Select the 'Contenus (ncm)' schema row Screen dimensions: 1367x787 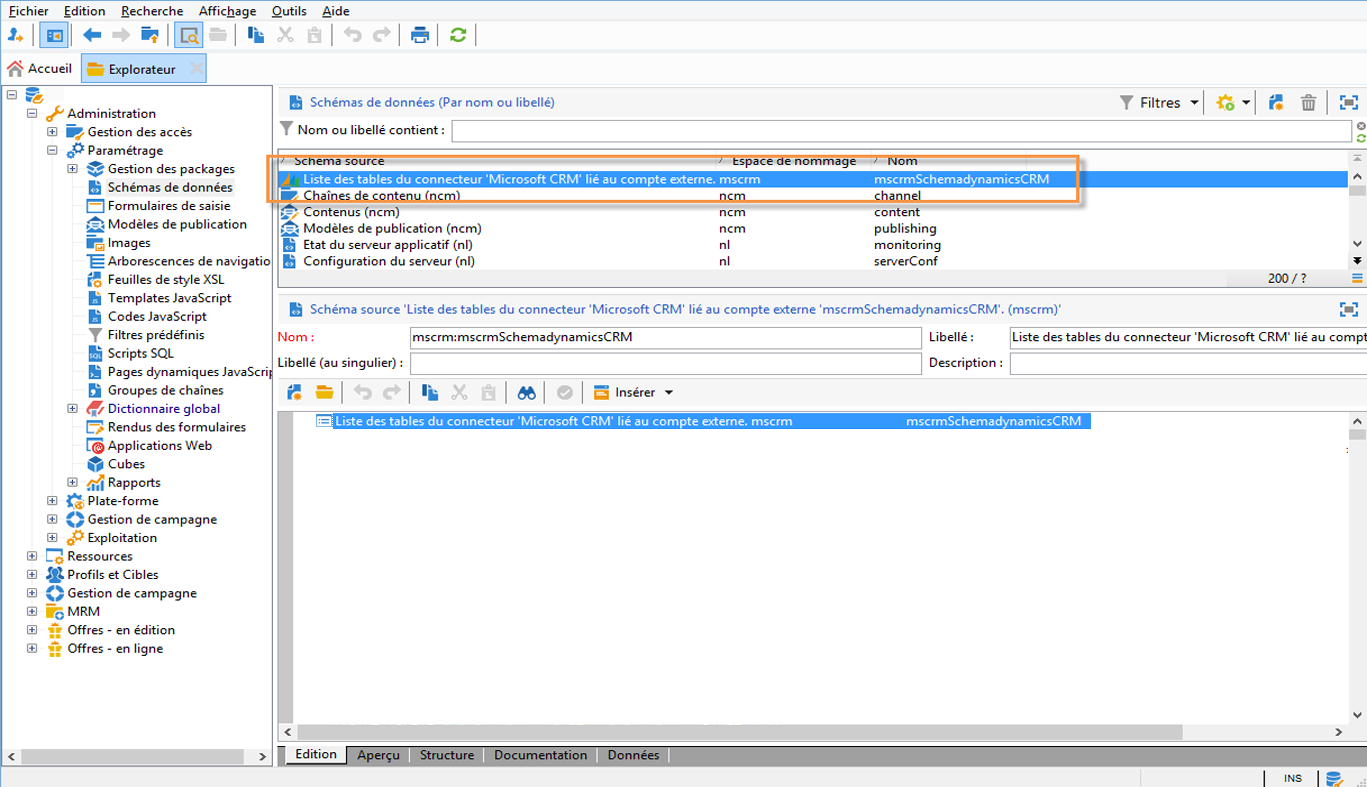pos(813,212)
